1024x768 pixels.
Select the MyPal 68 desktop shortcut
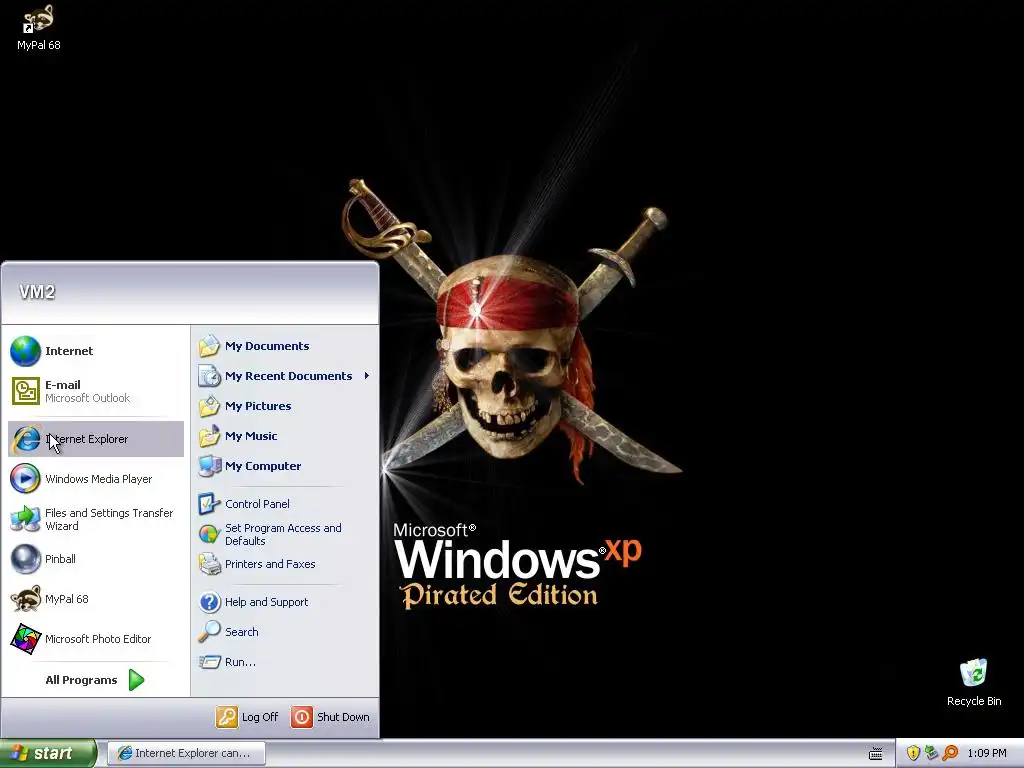pyautogui.click(x=39, y=27)
